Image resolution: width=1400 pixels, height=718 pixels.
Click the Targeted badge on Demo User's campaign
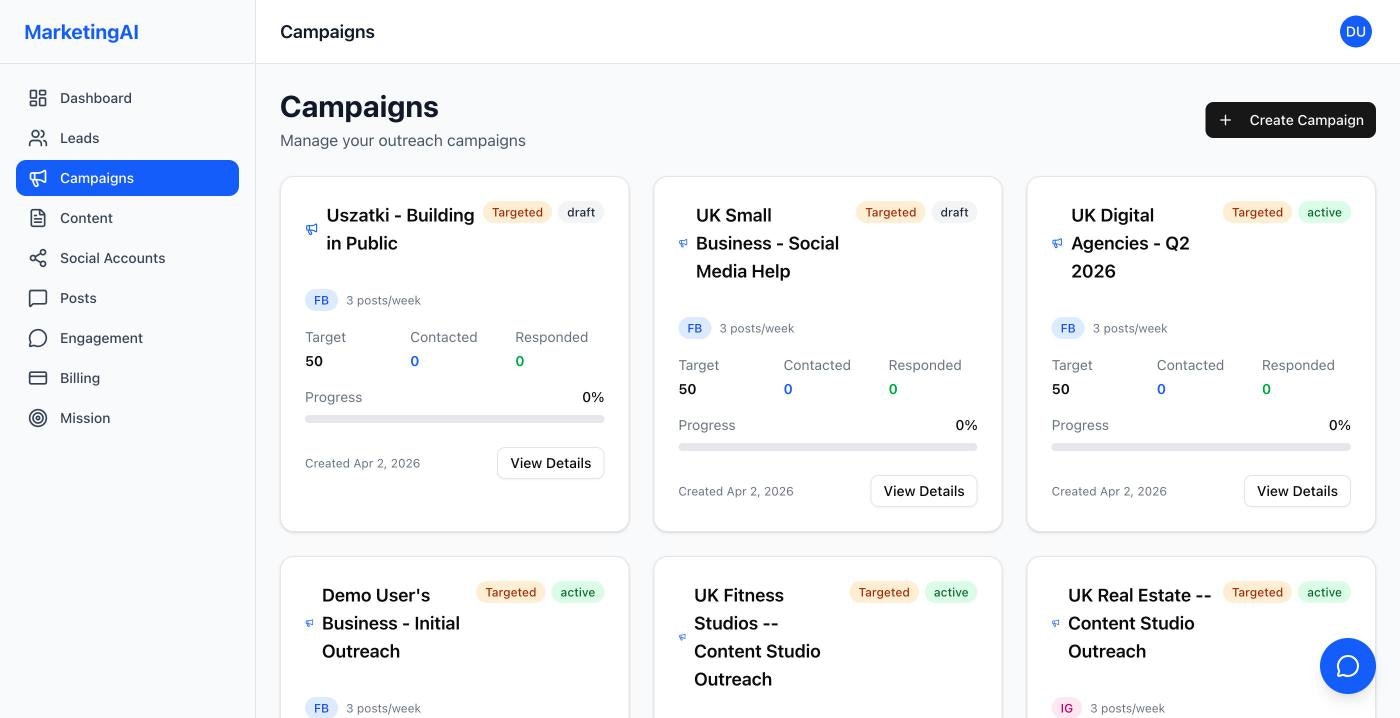coord(510,592)
